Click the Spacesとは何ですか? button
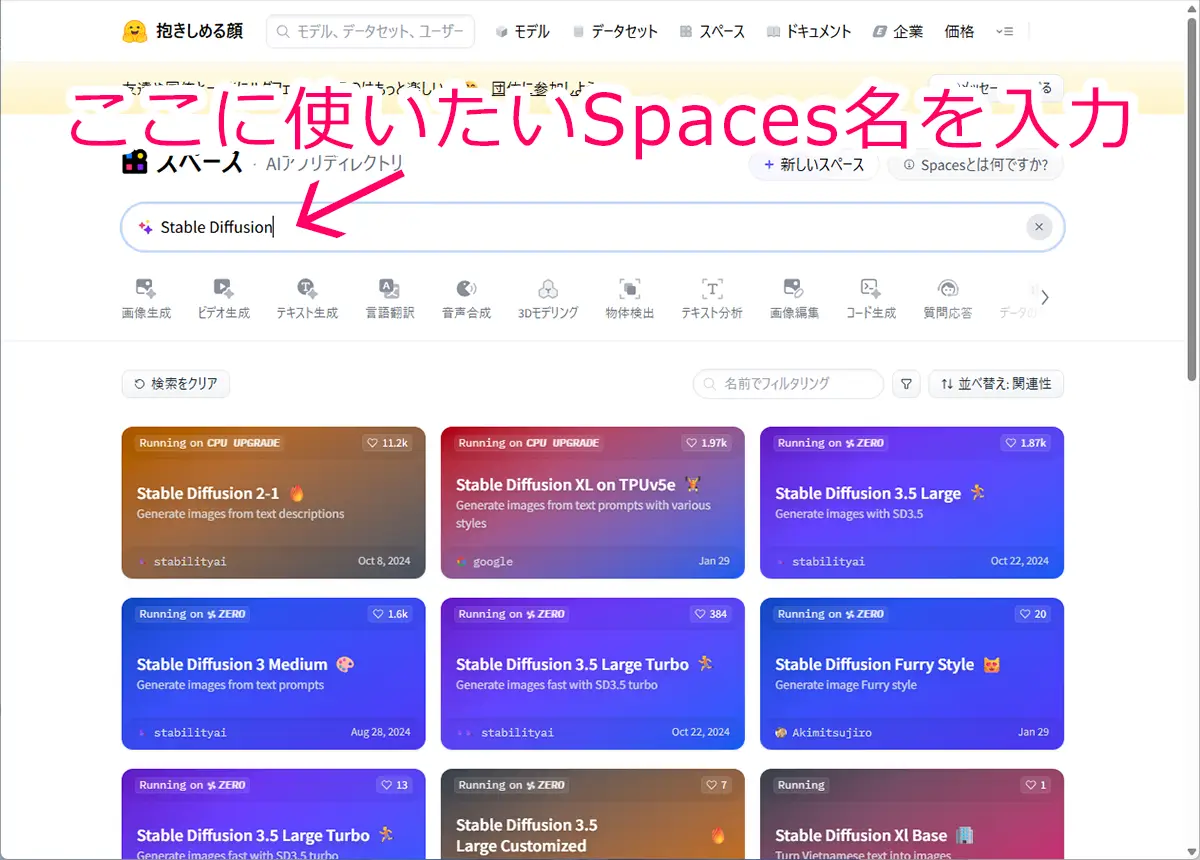The width and height of the screenshot is (1200, 860). coord(975,165)
